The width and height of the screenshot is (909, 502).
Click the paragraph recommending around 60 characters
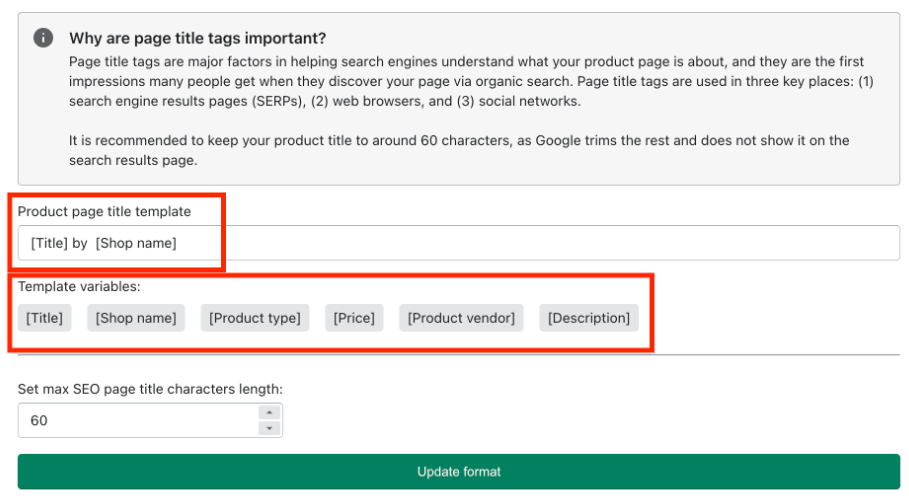click(x=459, y=150)
